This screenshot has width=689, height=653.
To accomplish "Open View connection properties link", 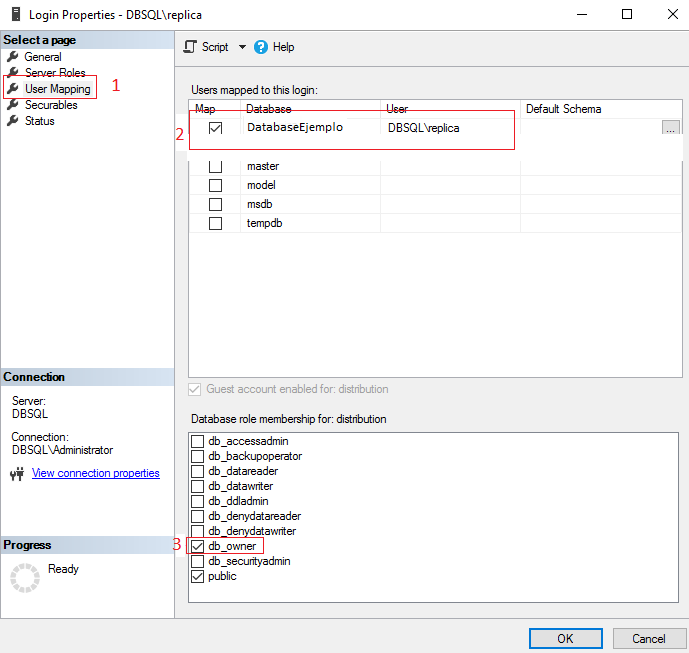I will tap(95, 473).
